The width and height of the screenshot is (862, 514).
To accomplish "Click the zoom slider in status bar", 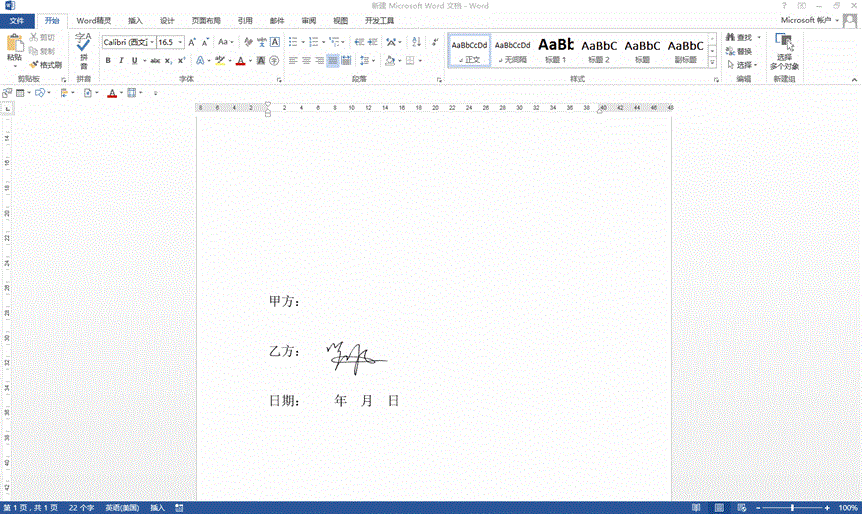I will (792, 508).
